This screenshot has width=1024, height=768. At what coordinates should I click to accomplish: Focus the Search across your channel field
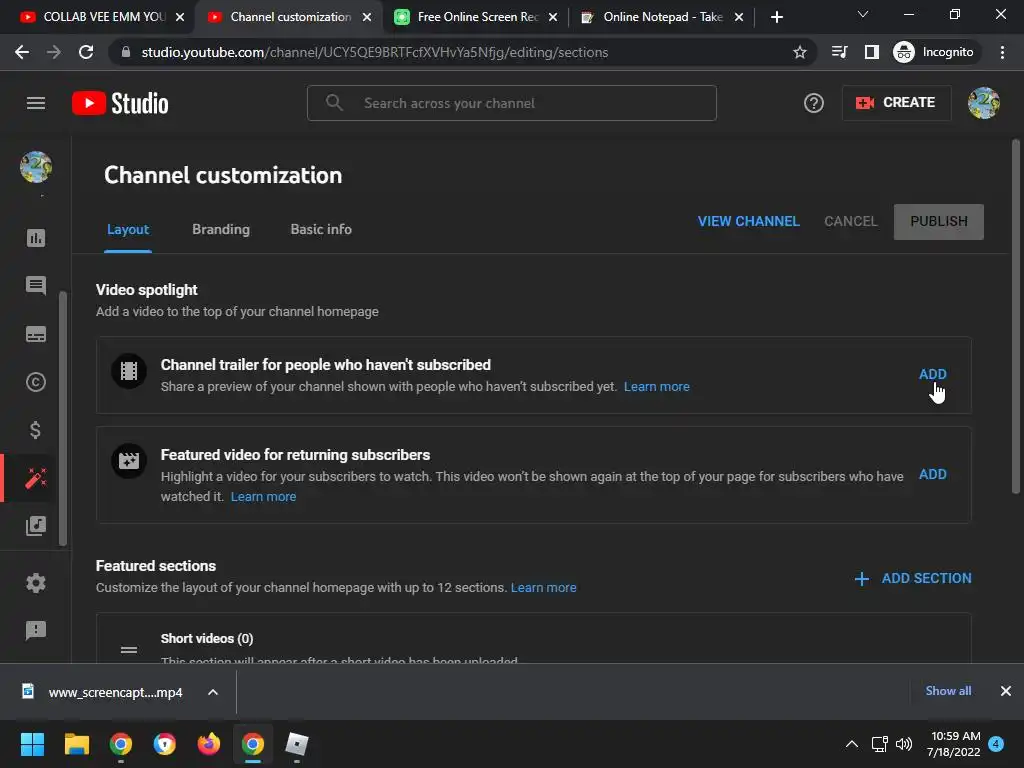tap(511, 103)
